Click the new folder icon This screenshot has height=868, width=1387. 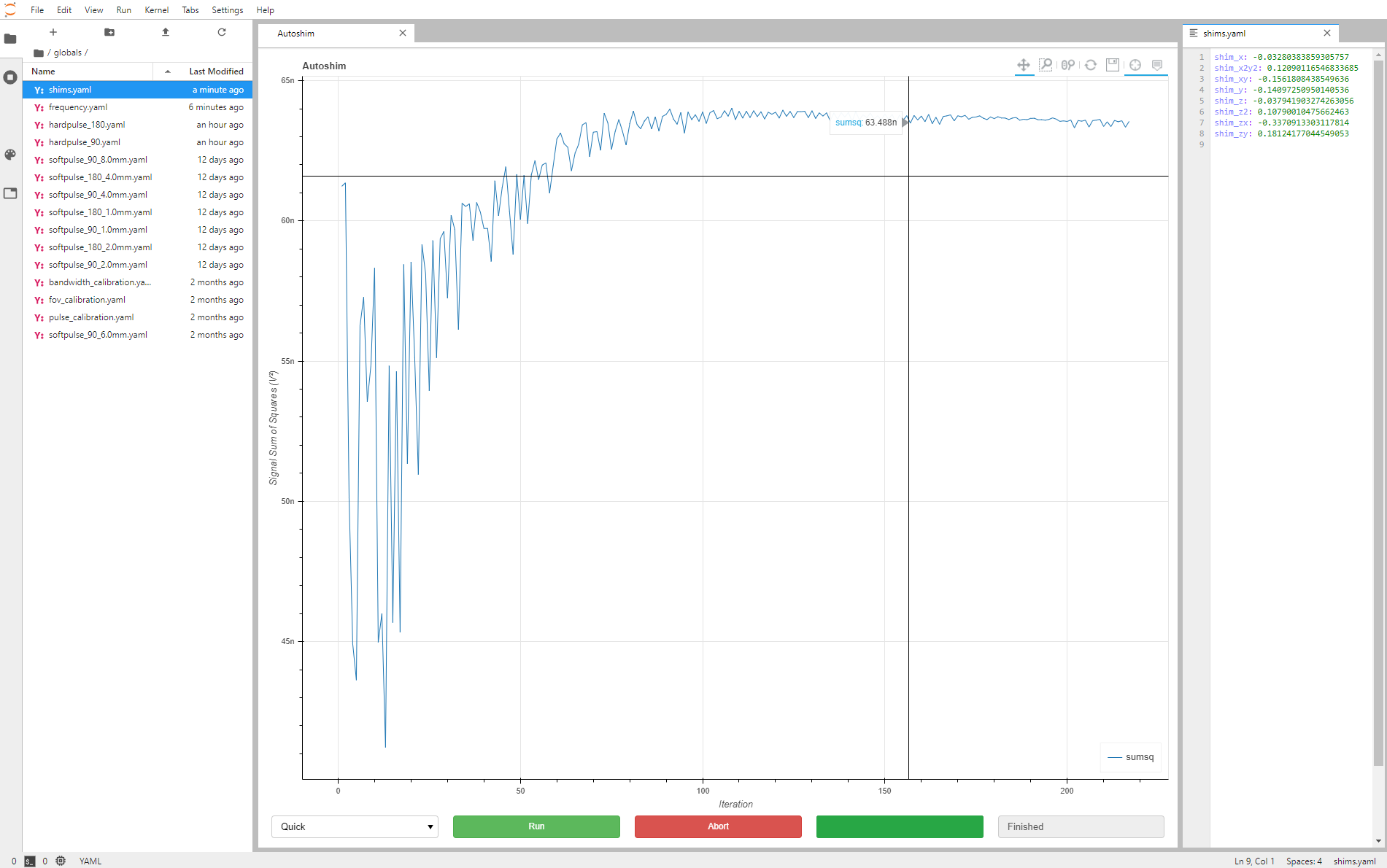pos(109,32)
